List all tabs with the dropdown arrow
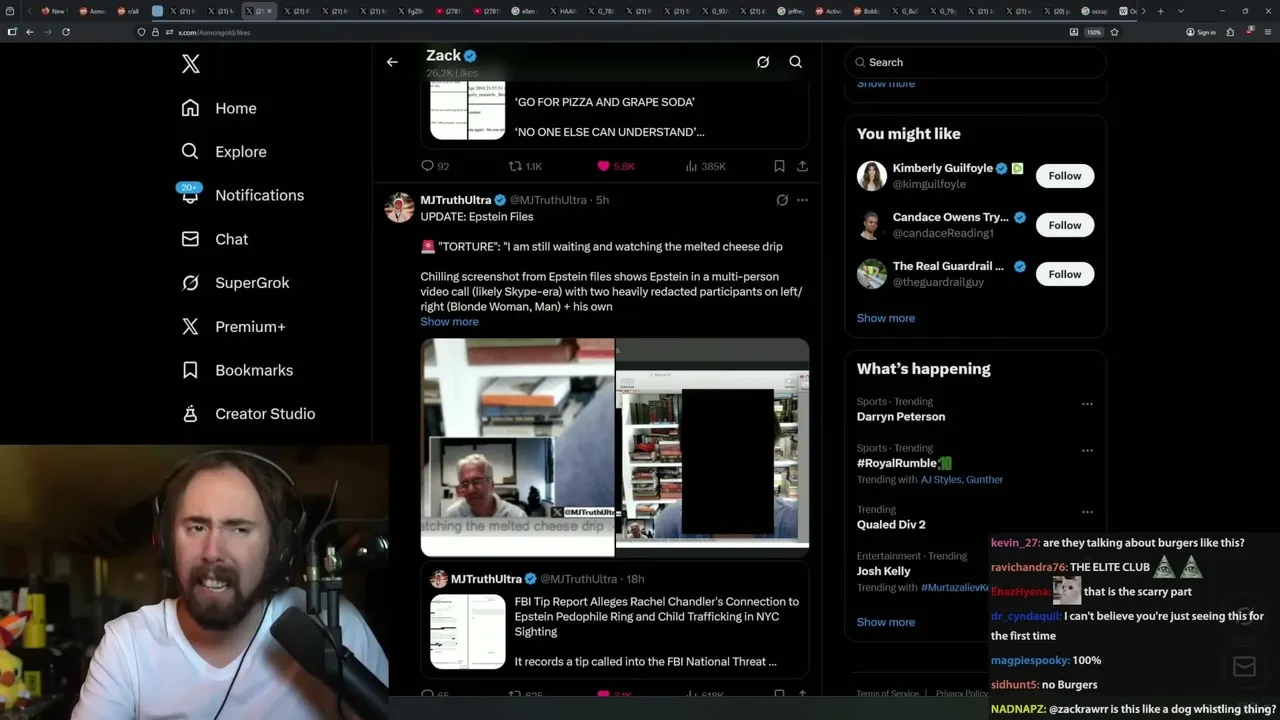This screenshot has height=720, width=1280. point(1180,11)
